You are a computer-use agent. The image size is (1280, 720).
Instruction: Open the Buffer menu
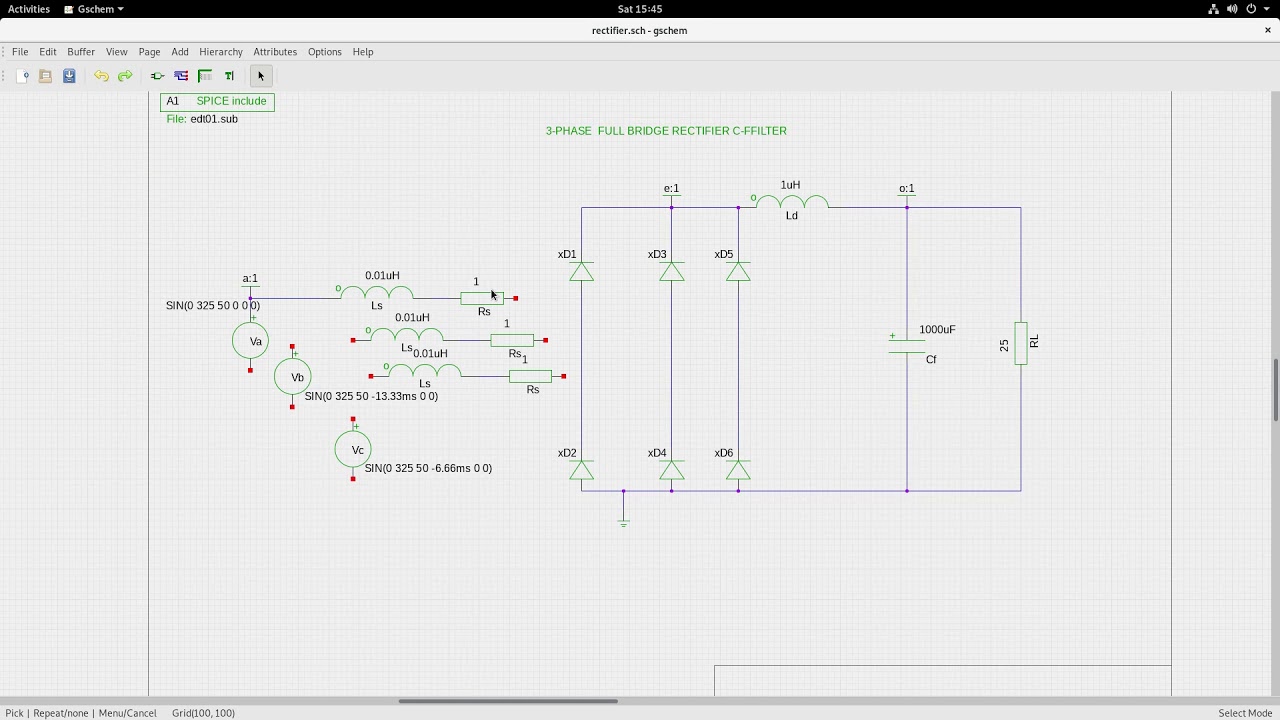click(81, 52)
